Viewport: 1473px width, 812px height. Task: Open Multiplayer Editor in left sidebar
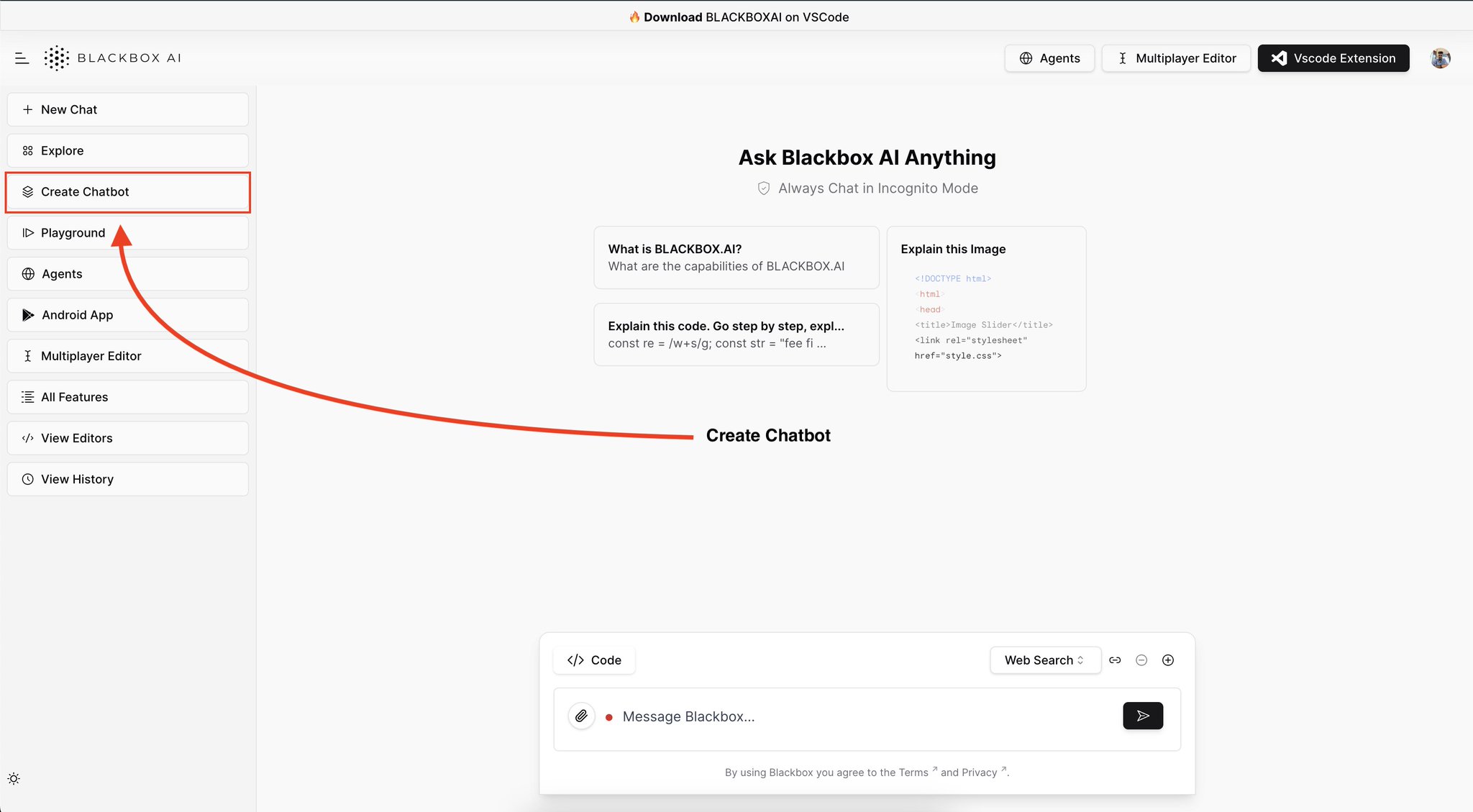(x=128, y=356)
